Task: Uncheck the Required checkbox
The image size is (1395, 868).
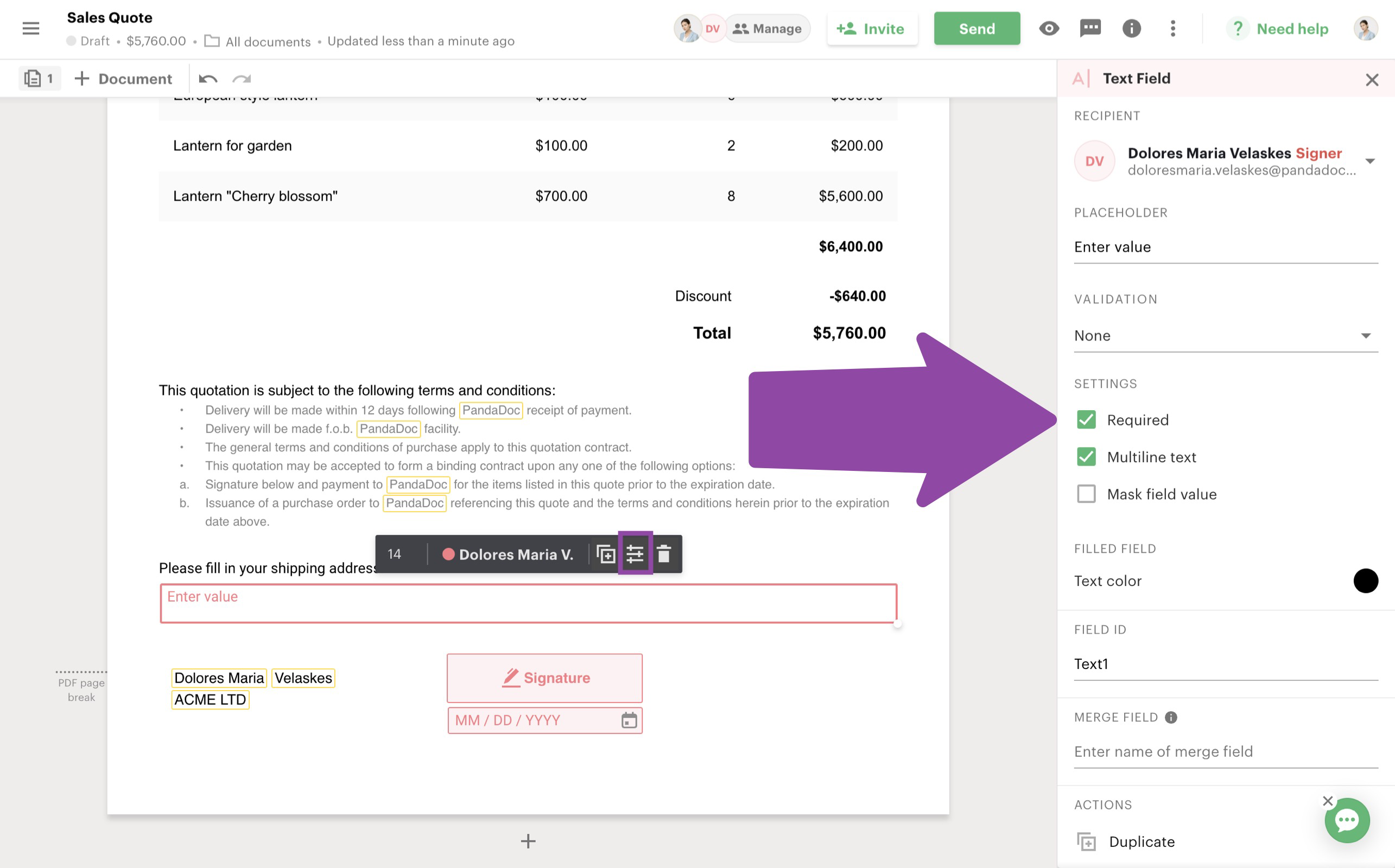Action: click(x=1086, y=420)
